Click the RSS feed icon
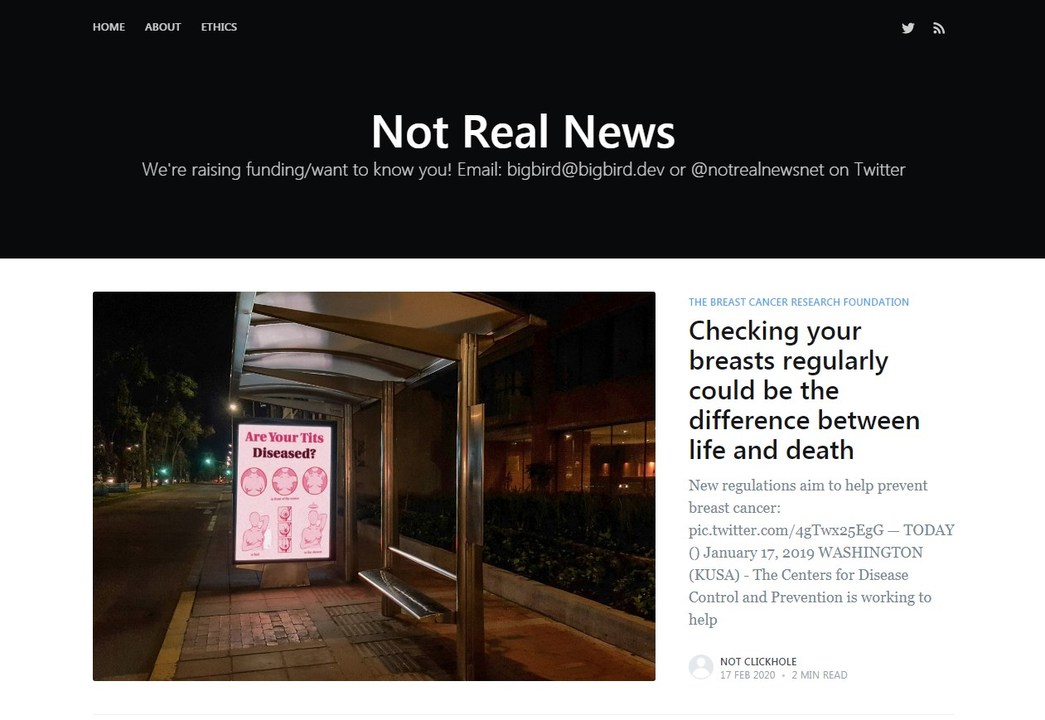The height and width of the screenshot is (720, 1045). point(939,28)
